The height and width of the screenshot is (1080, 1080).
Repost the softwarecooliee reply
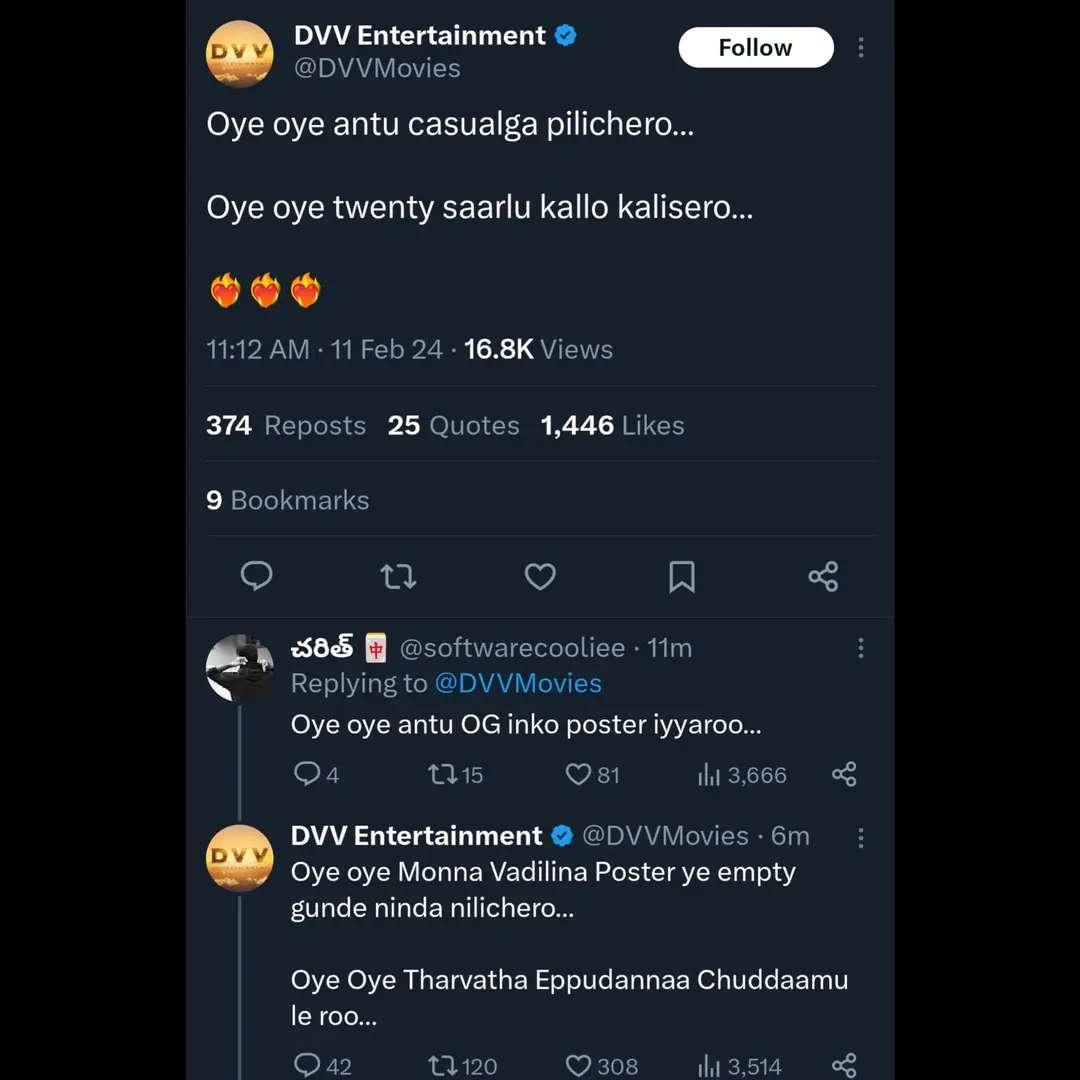coord(442,775)
